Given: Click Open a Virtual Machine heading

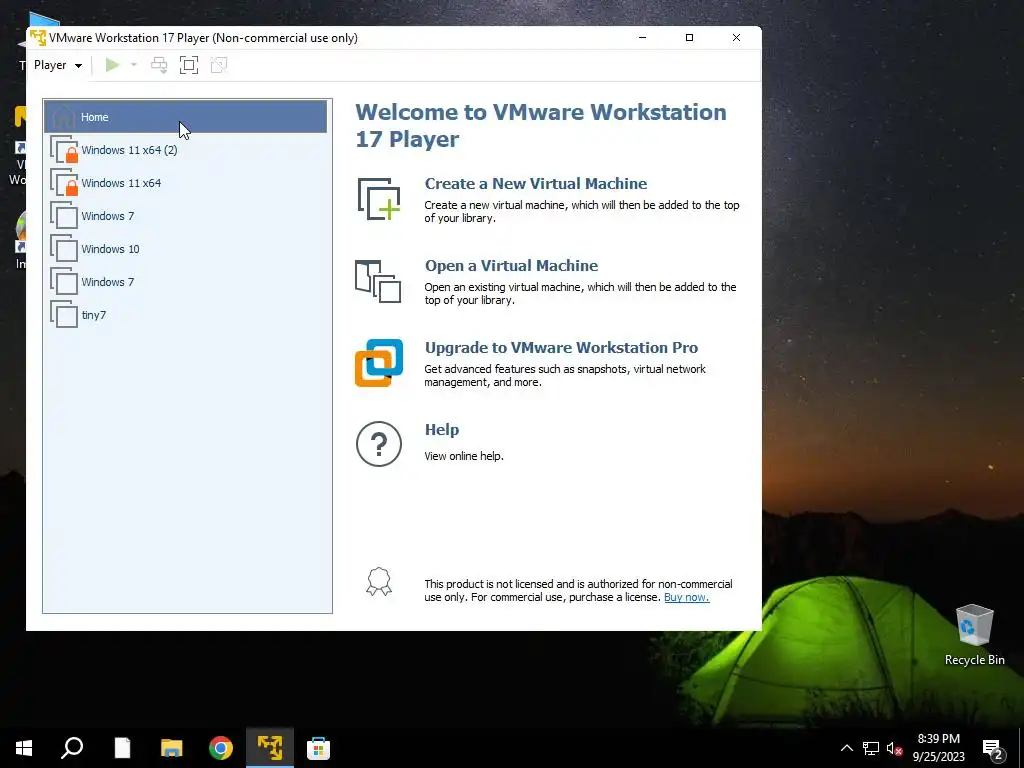Looking at the screenshot, I should pos(511,266).
